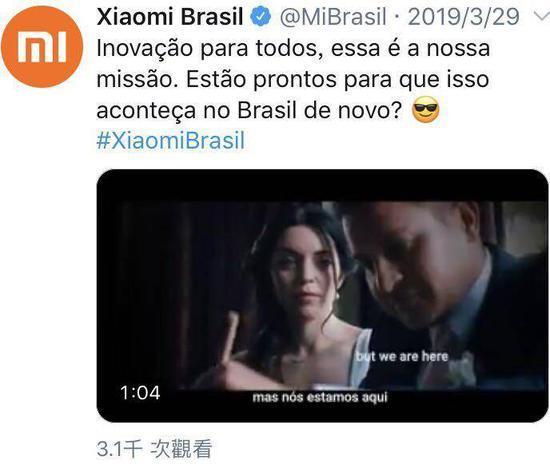Viewport: 550px width, 464px height.
Task: Play the embedded video thumbnail
Action: tap(322, 296)
